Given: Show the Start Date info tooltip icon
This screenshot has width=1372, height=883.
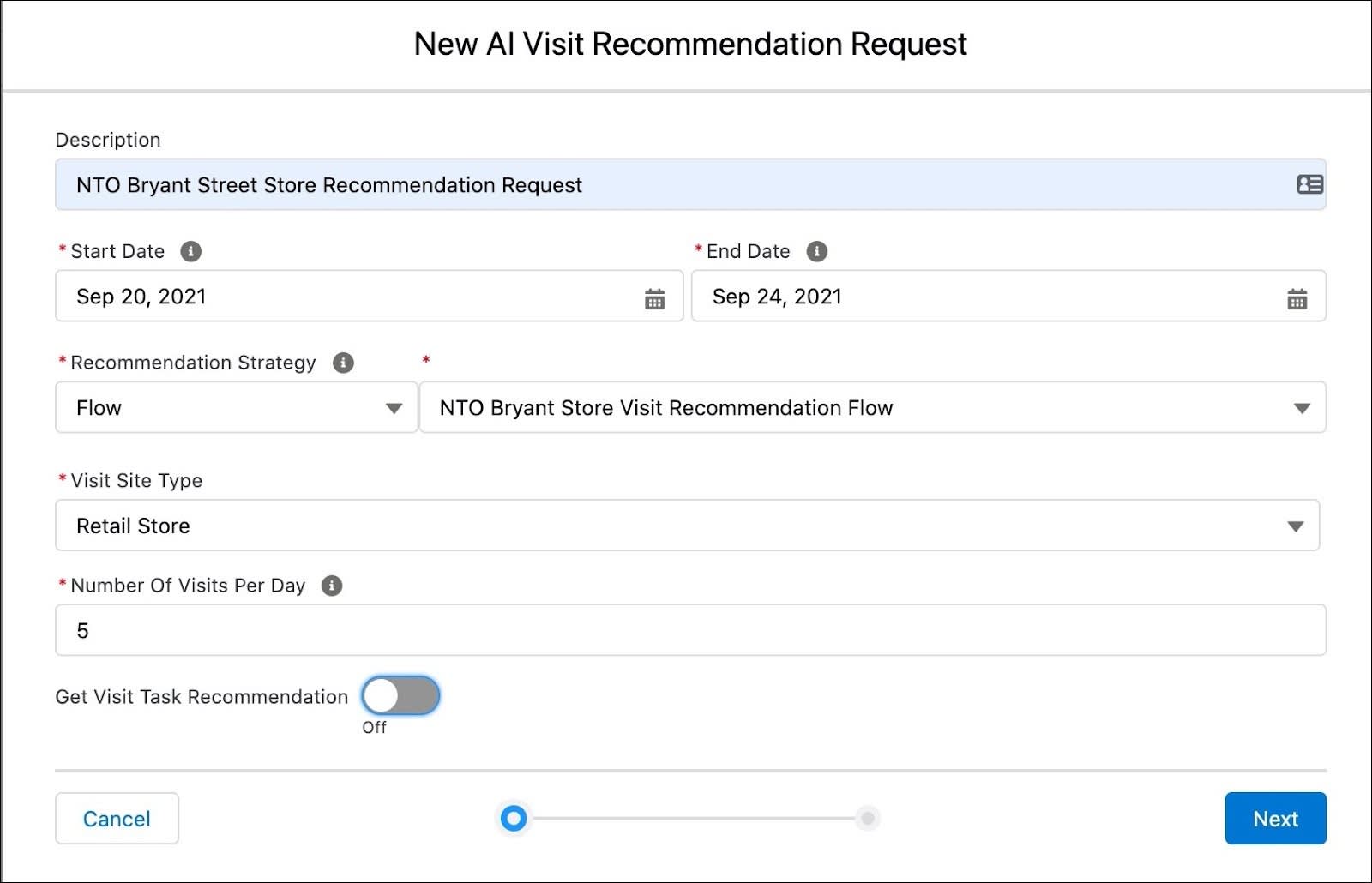Looking at the screenshot, I should 190,251.
